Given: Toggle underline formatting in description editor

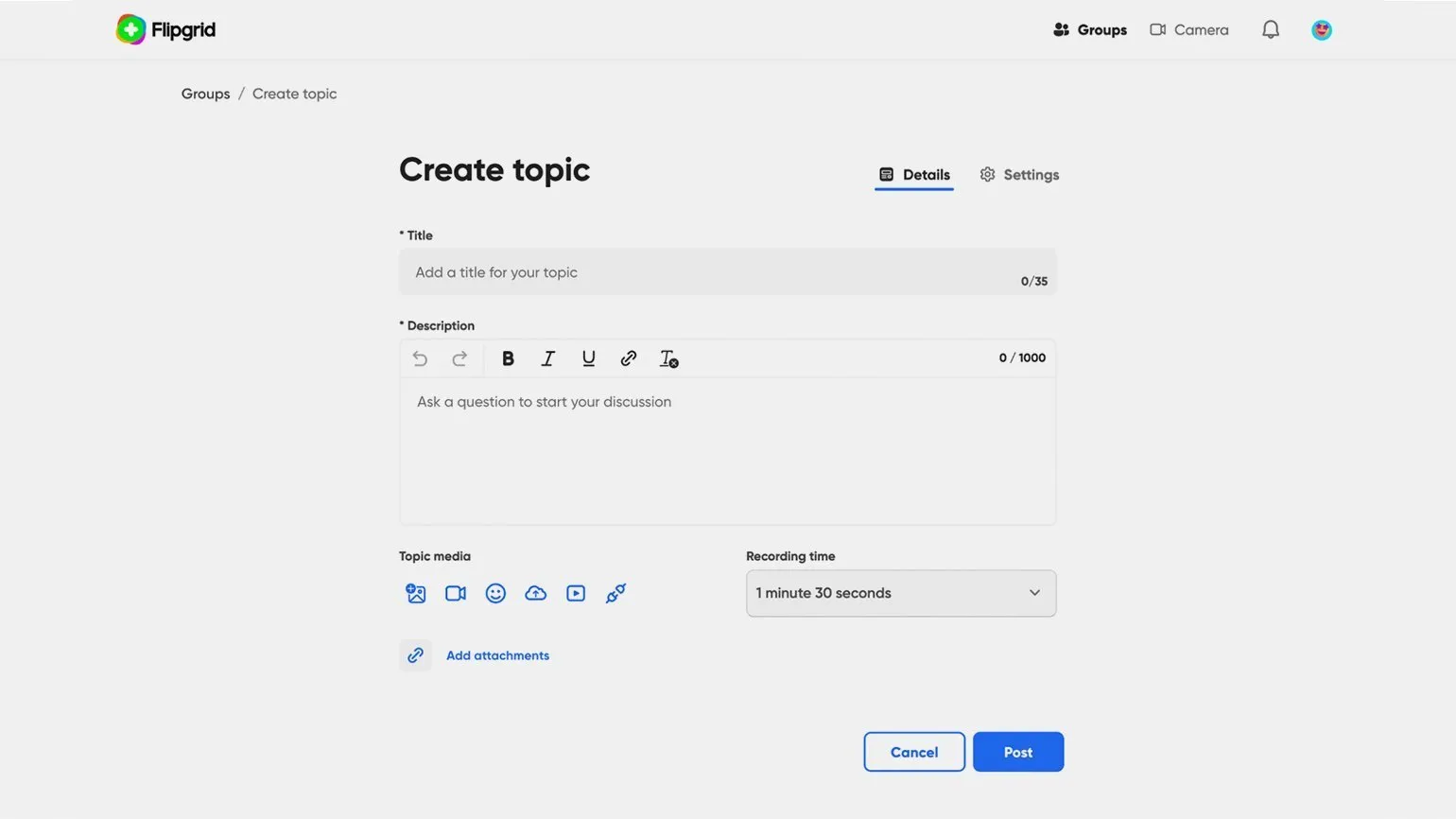Looking at the screenshot, I should 588,358.
